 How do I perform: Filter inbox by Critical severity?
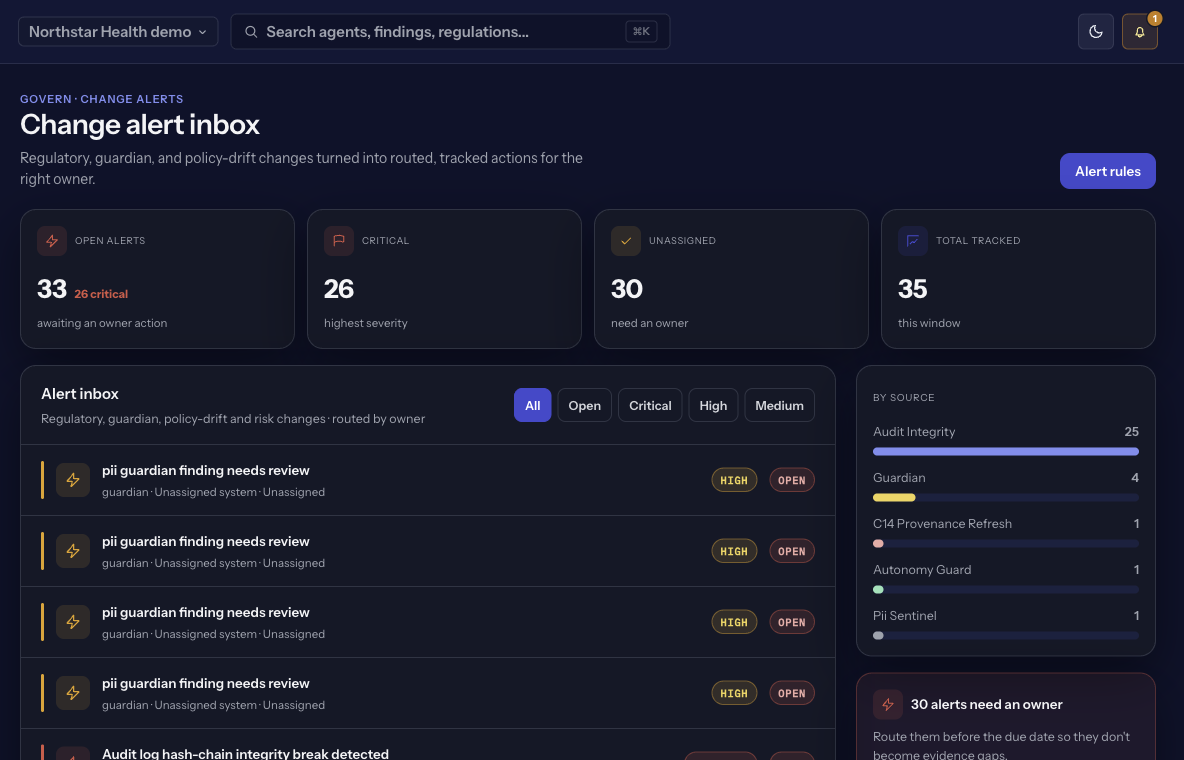pyautogui.click(x=650, y=405)
